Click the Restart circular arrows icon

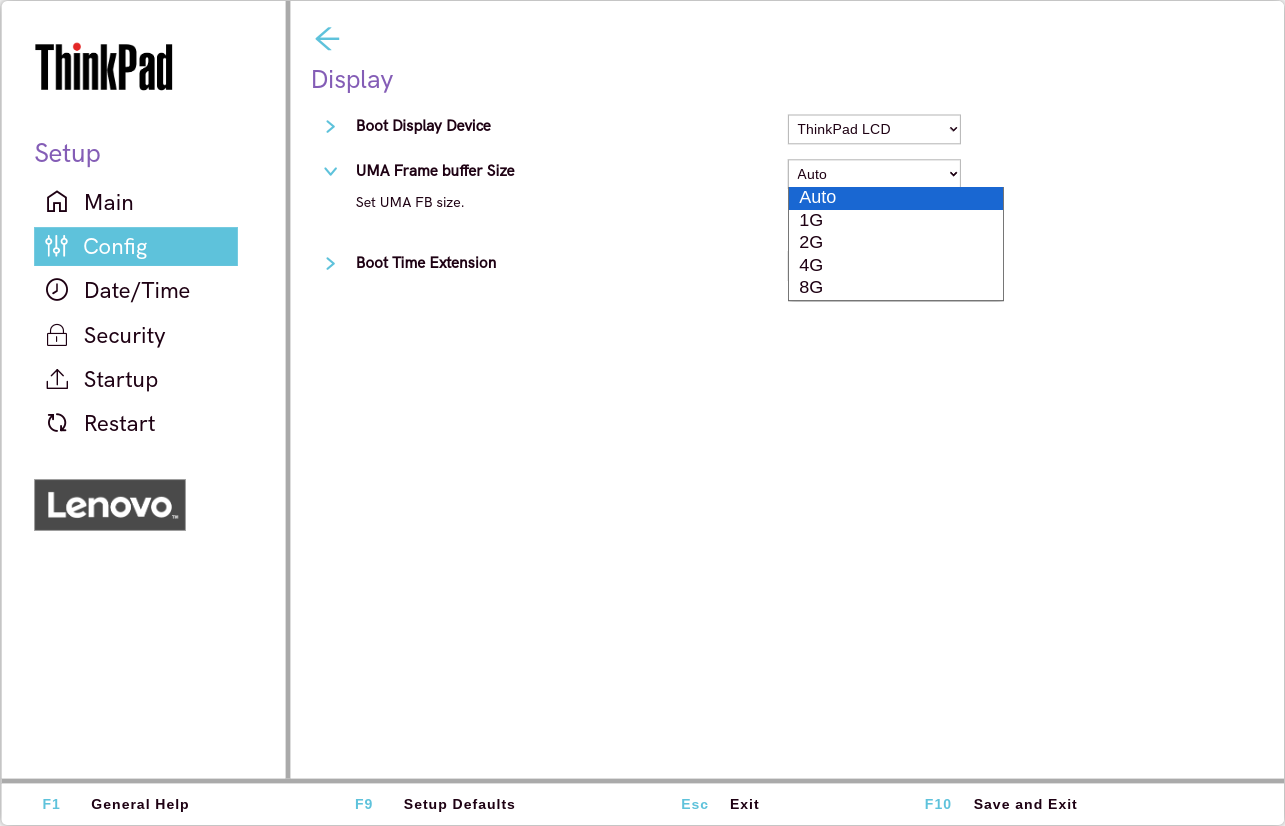click(57, 423)
